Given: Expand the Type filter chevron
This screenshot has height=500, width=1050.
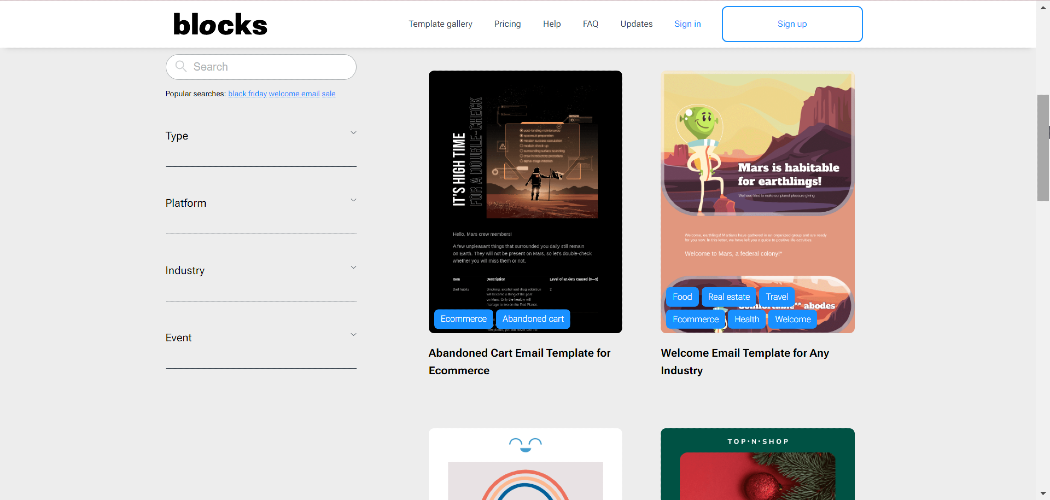Looking at the screenshot, I should coord(354,133).
